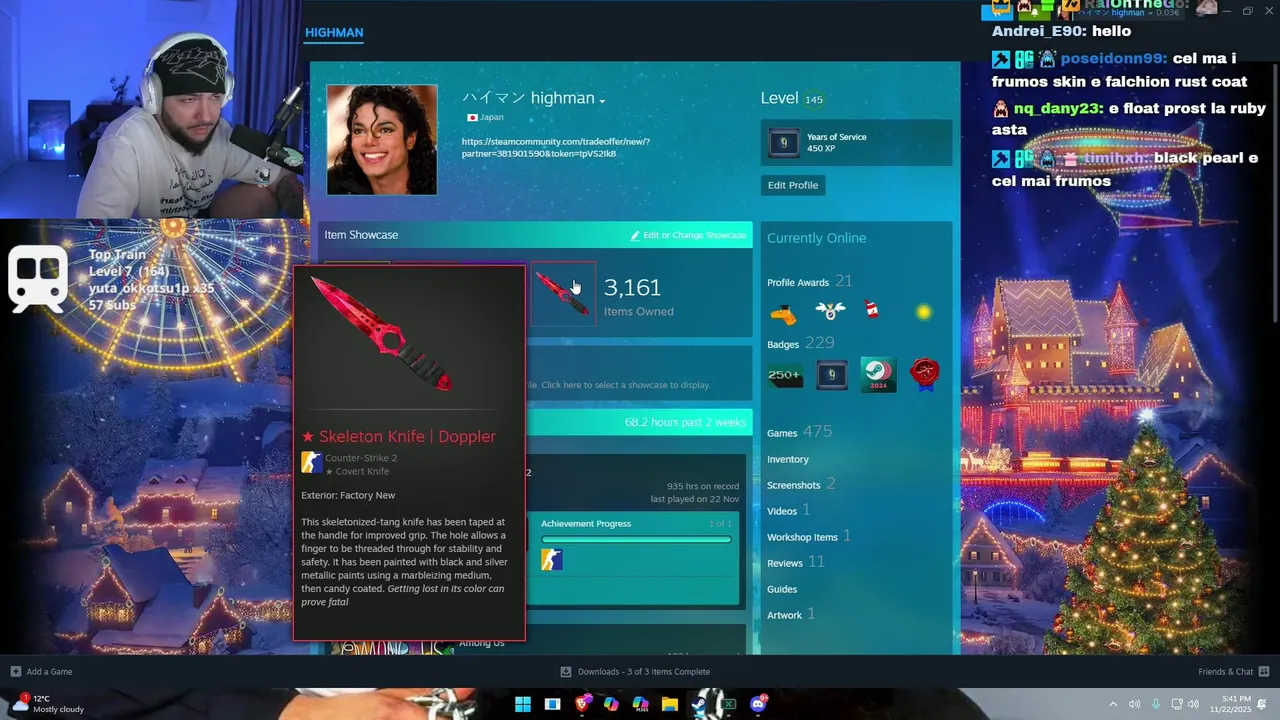This screenshot has width=1280, height=720.
Task: Click '935 hrs on record' text
Action: 703,486
